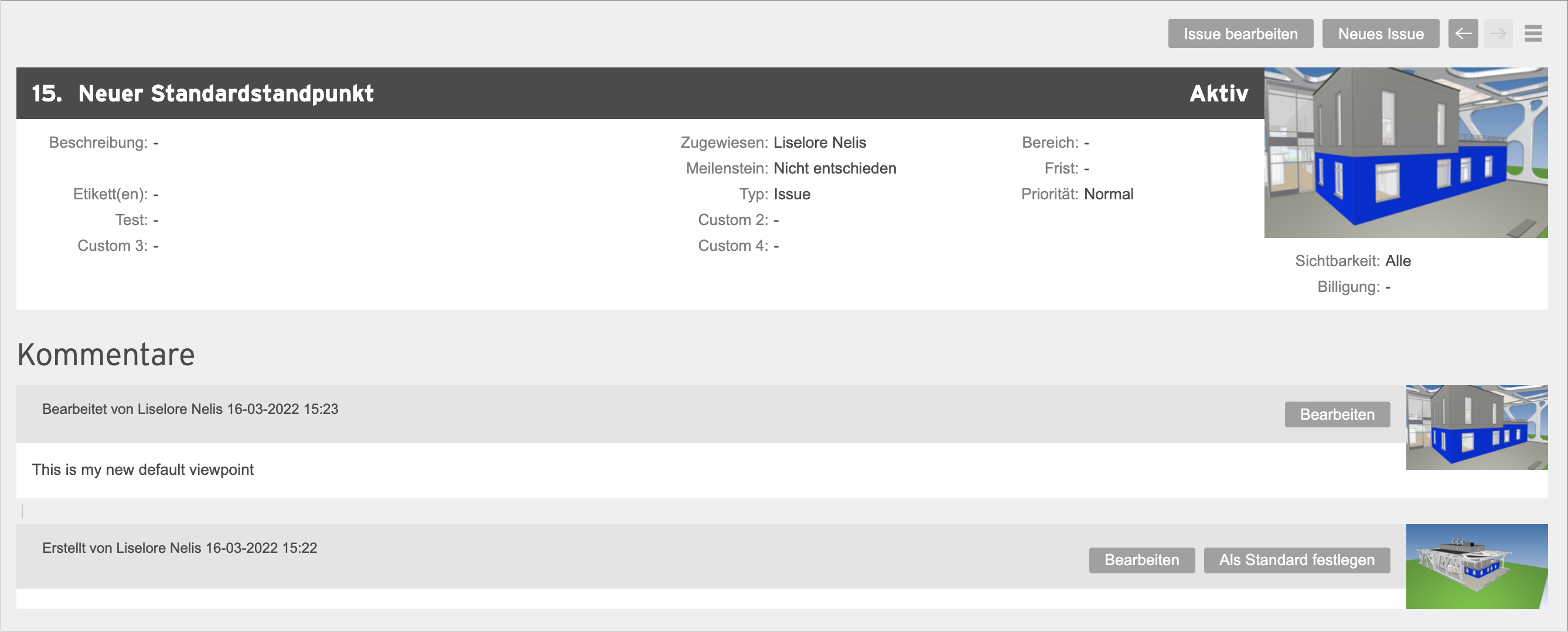Create a new issue with Neues Issue
Viewport: 1568px width, 632px height.
[1380, 33]
